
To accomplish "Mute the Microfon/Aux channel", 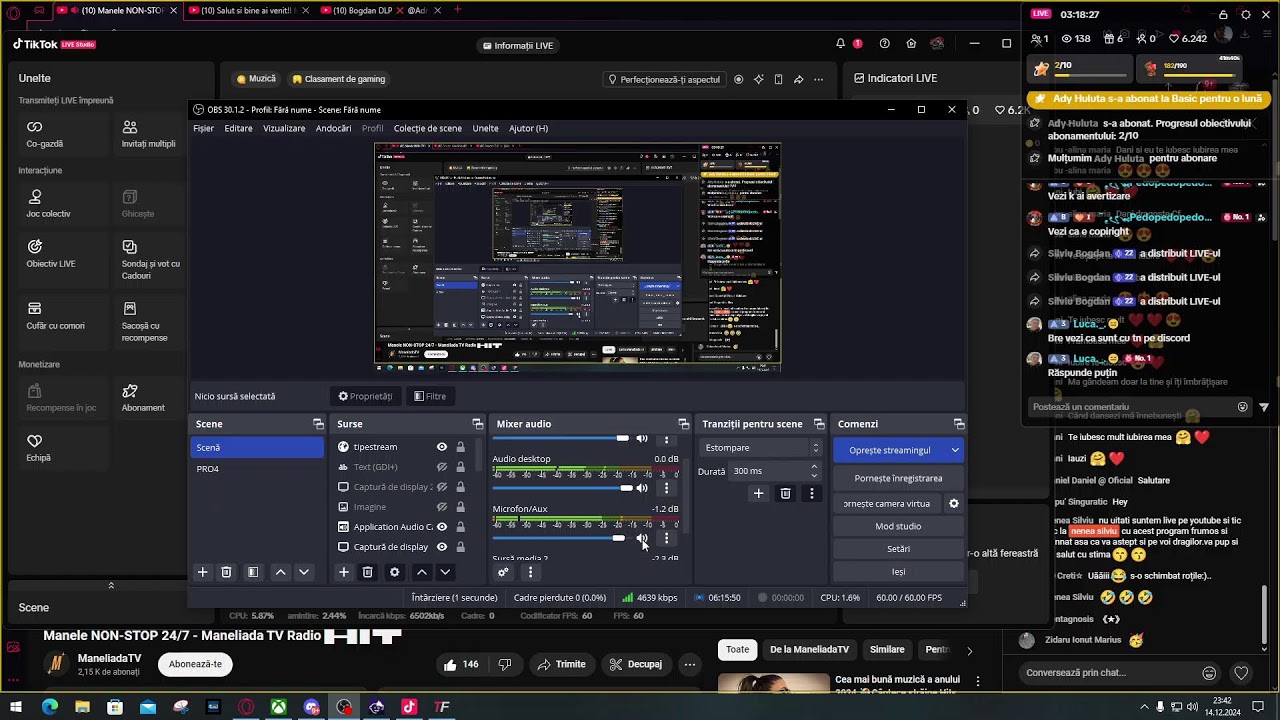I will point(642,538).
